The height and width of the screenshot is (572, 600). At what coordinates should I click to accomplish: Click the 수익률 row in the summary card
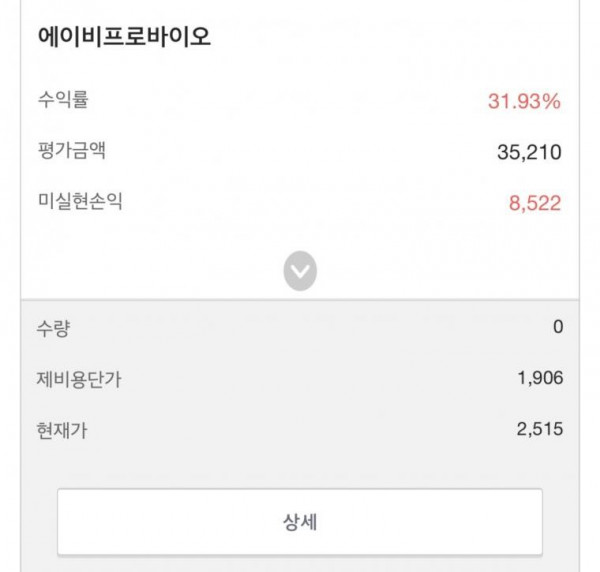(299, 101)
